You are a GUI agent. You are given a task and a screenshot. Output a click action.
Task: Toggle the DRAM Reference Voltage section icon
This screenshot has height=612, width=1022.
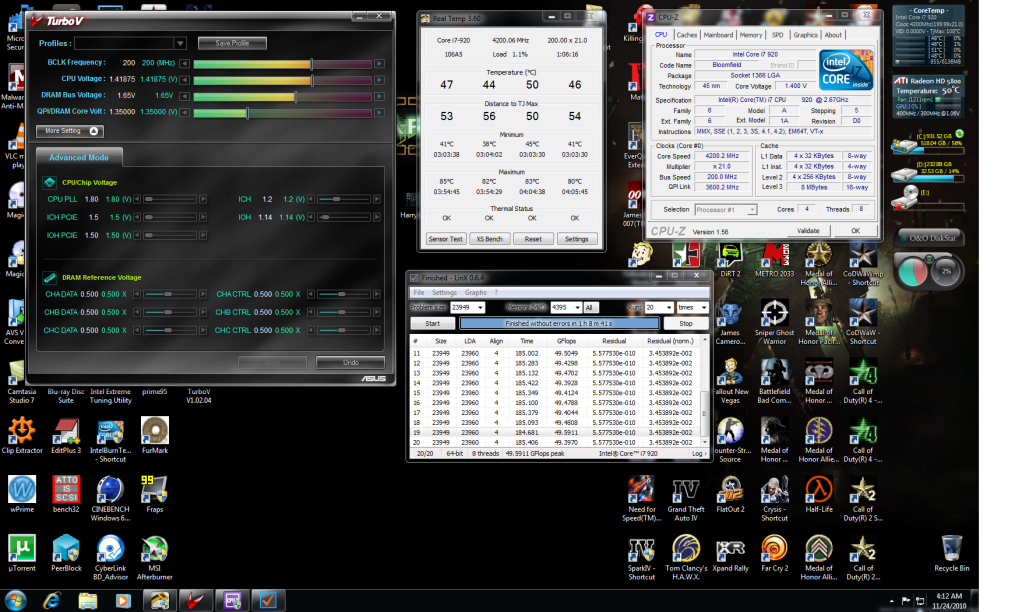50,278
